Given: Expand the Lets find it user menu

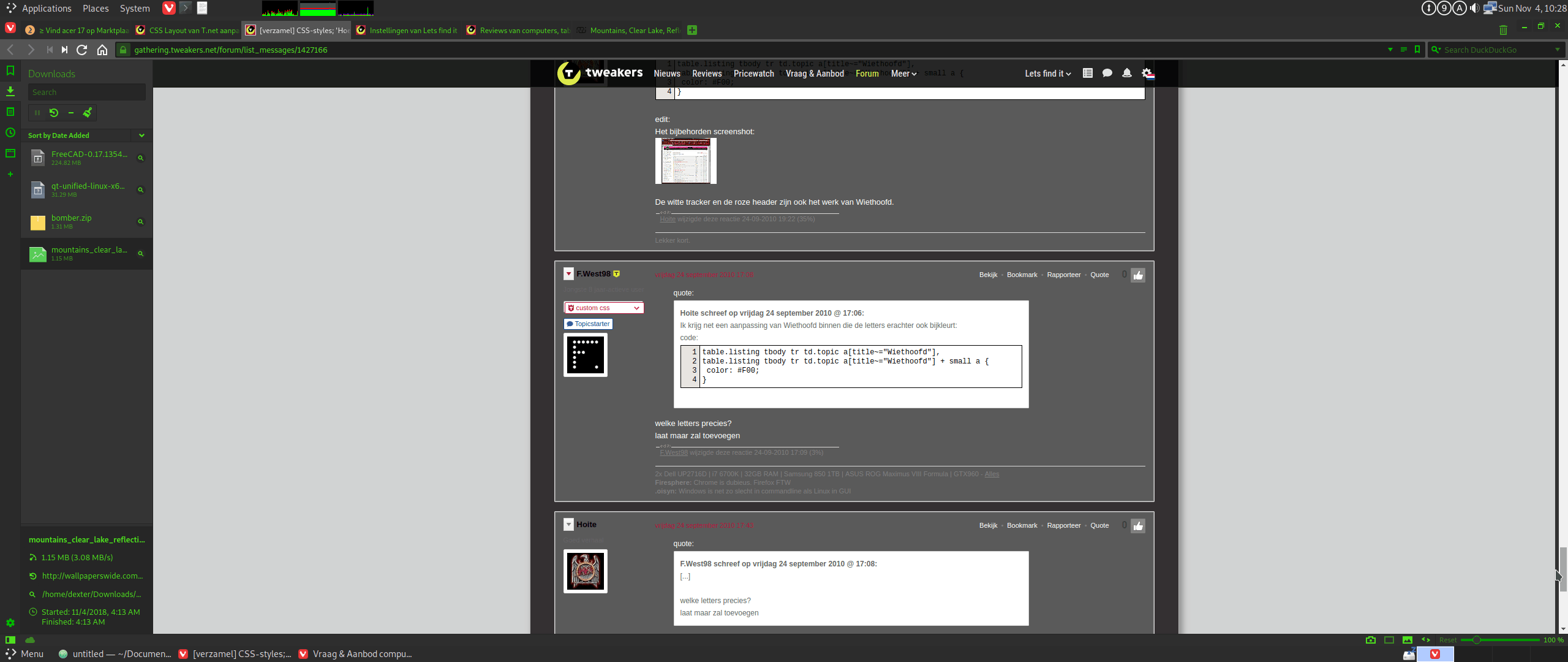Looking at the screenshot, I should point(1047,74).
